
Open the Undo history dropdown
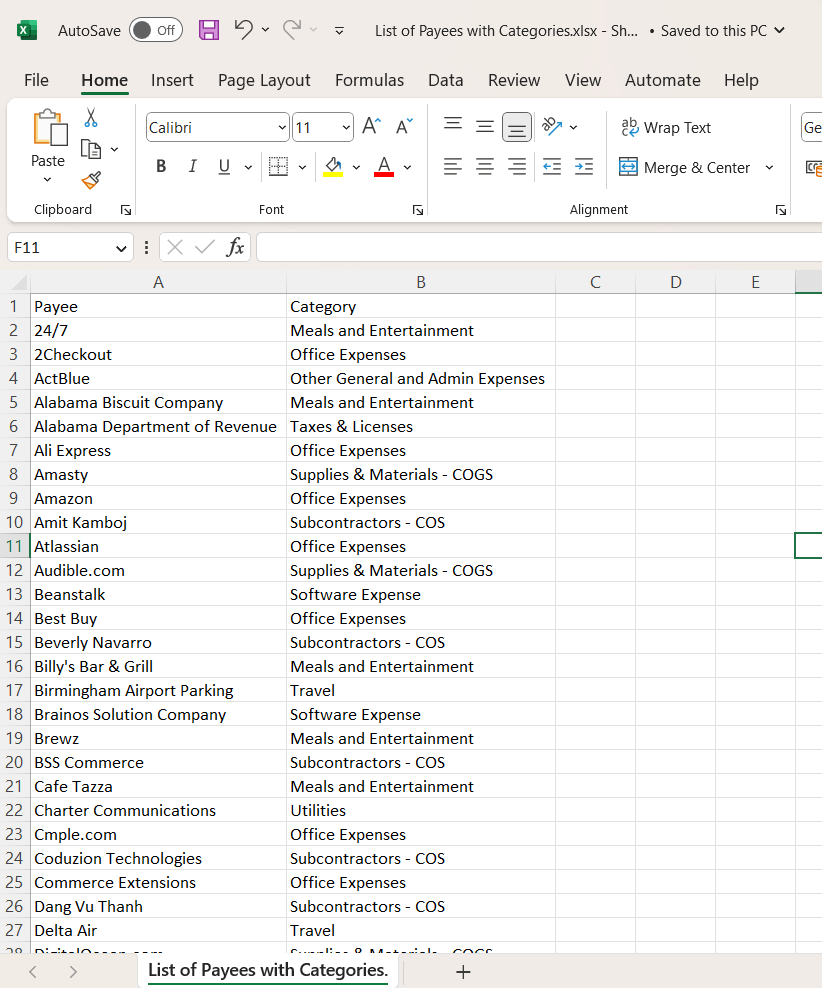pos(265,30)
